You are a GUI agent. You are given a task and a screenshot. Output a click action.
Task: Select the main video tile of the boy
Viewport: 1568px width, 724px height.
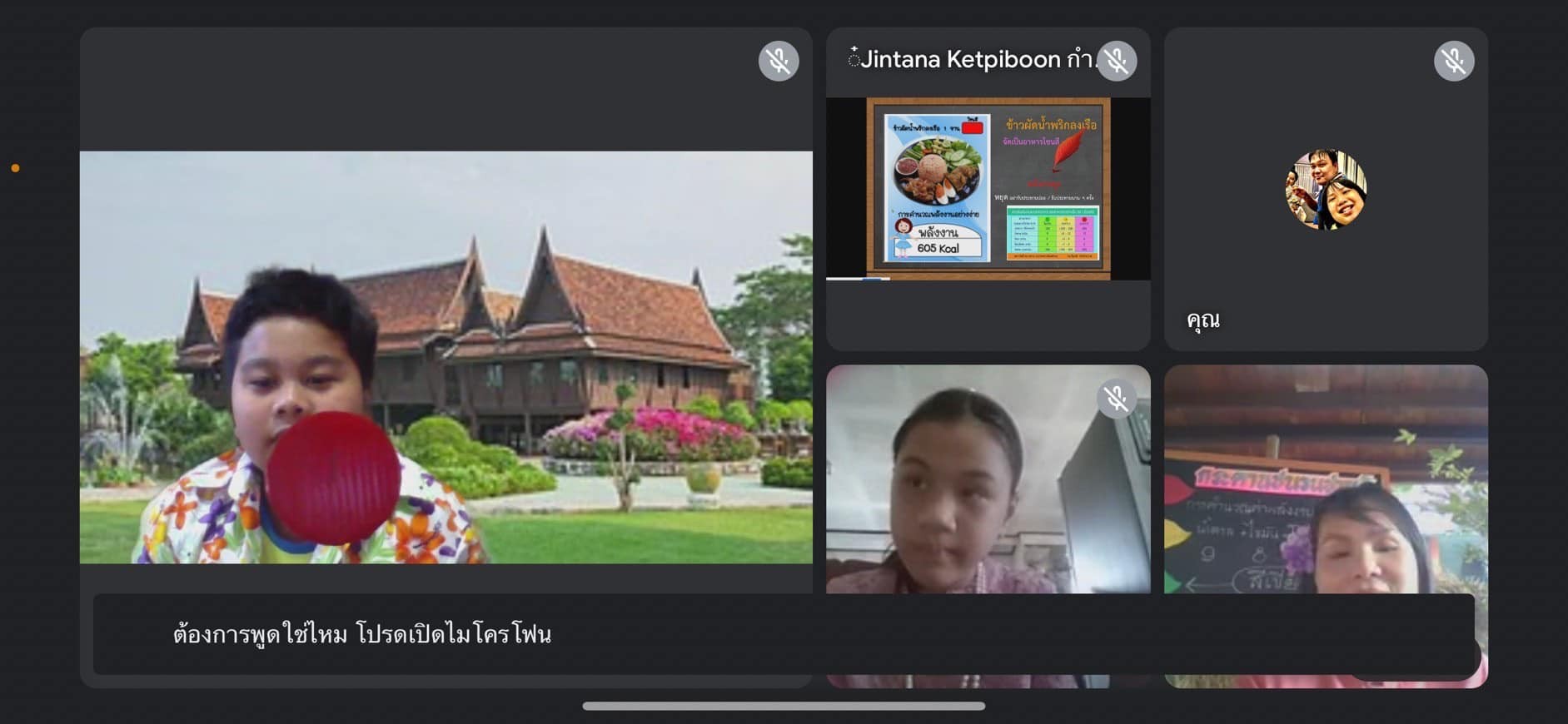tap(446, 358)
